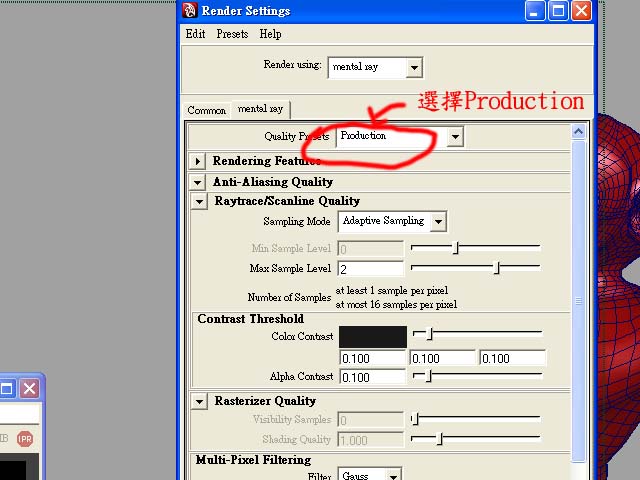The height and width of the screenshot is (480, 640).
Task: Click the 'at least 1 sample per pixel' text
Action: coord(391,290)
